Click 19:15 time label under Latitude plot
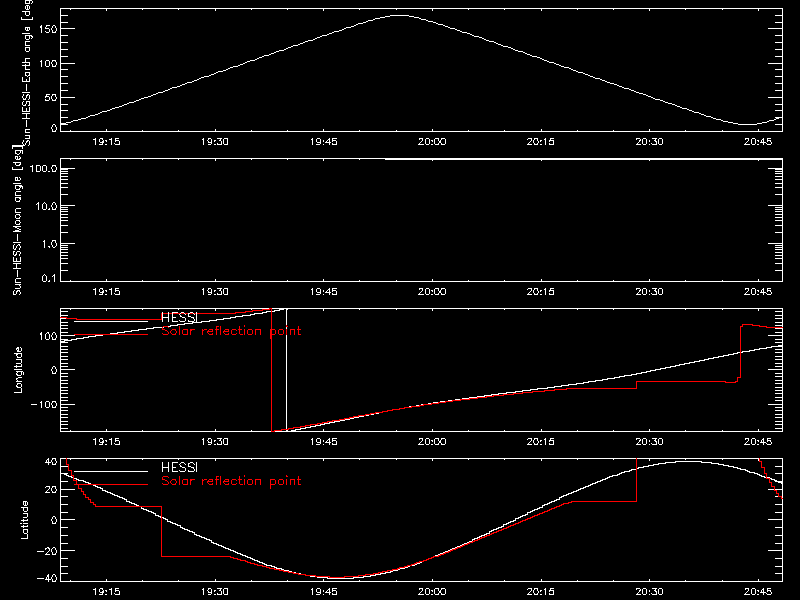This screenshot has width=800, height=600. tap(106, 591)
